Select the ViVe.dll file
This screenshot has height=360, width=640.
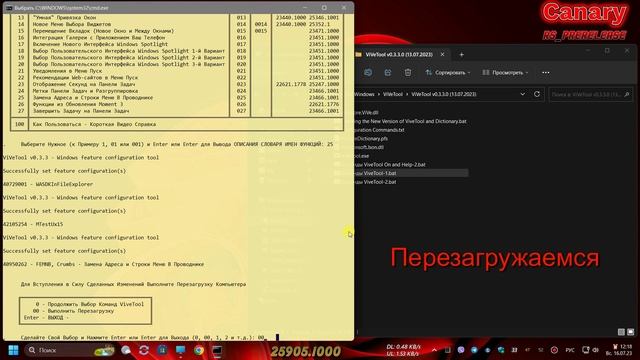click(366, 113)
